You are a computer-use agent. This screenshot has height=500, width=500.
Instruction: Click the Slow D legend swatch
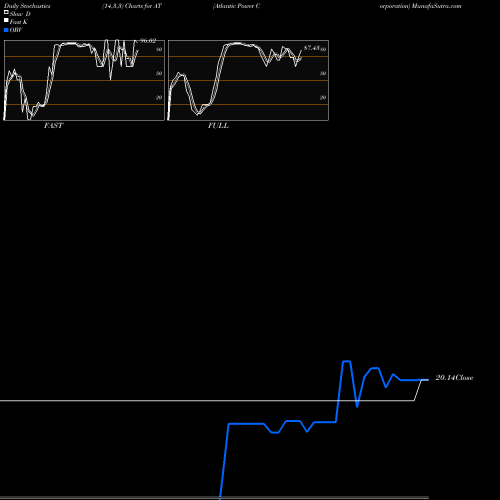pyautogui.click(x=6, y=13)
